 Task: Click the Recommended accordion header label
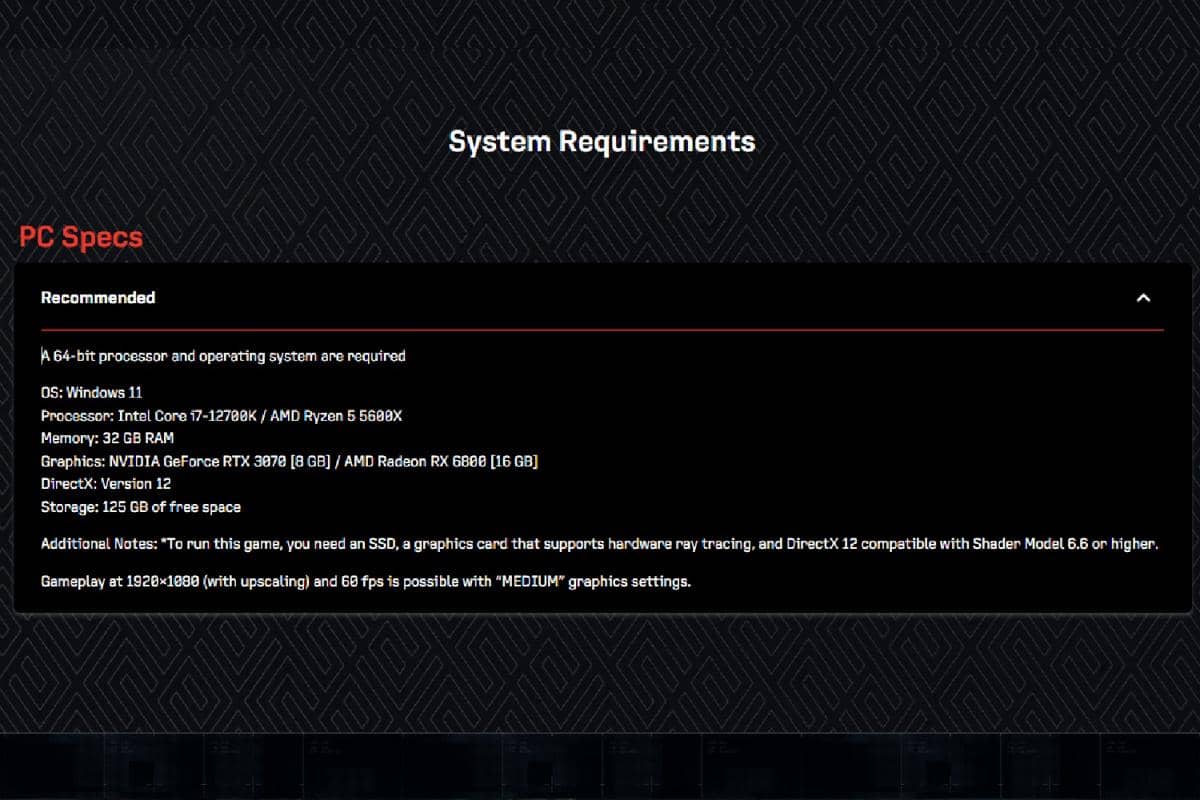click(x=98, y=298)
